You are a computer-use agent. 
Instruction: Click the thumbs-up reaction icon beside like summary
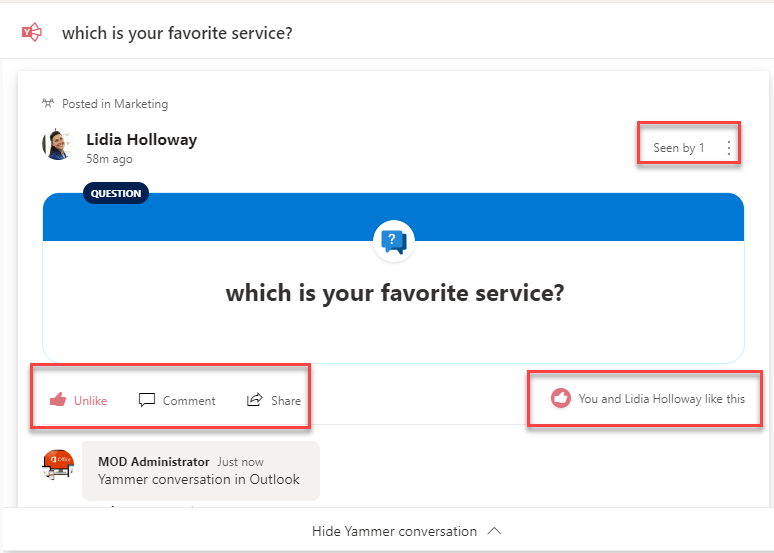point(561,398)
